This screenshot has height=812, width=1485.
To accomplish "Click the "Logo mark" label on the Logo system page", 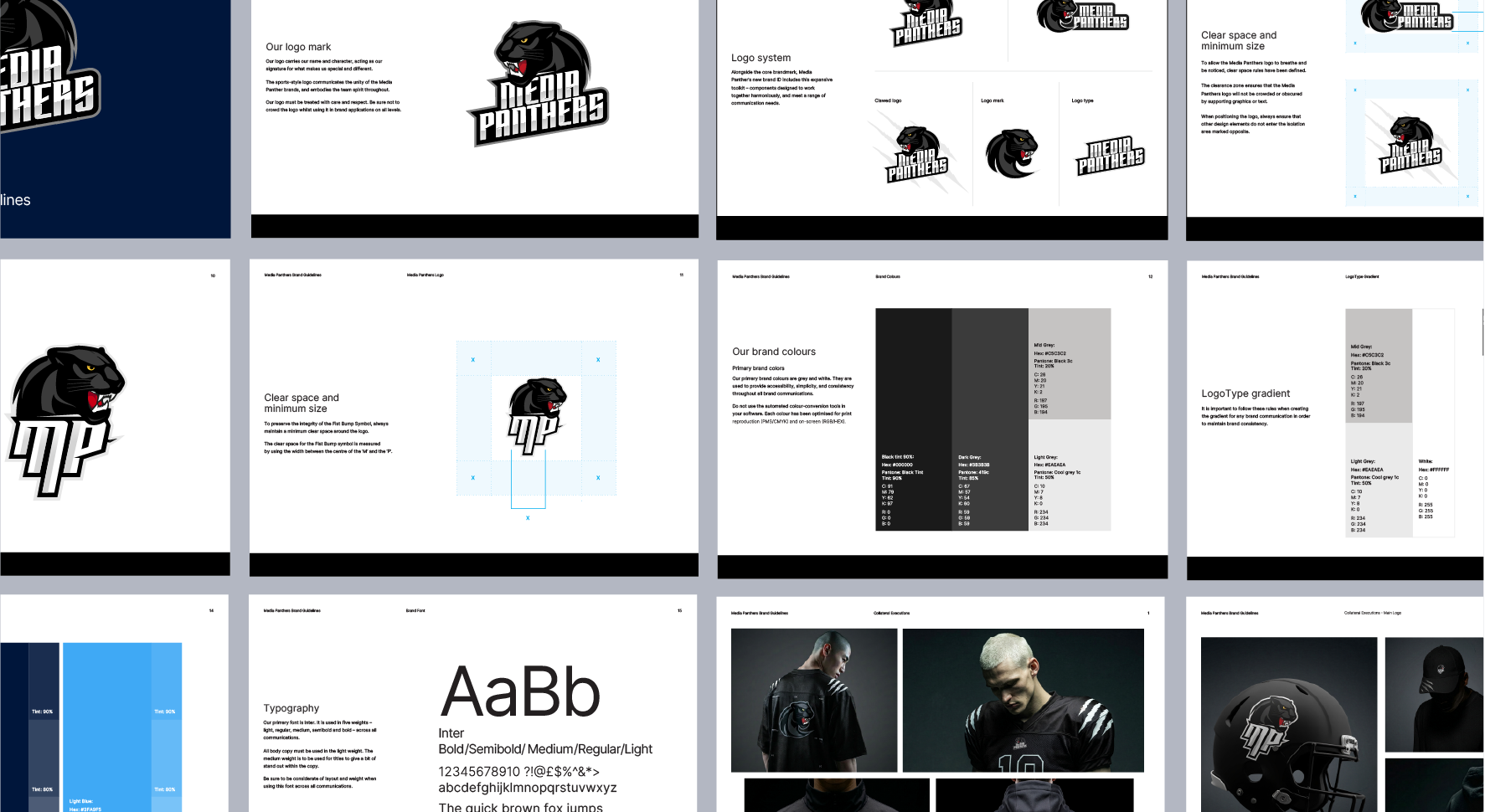I will point(993,100).
